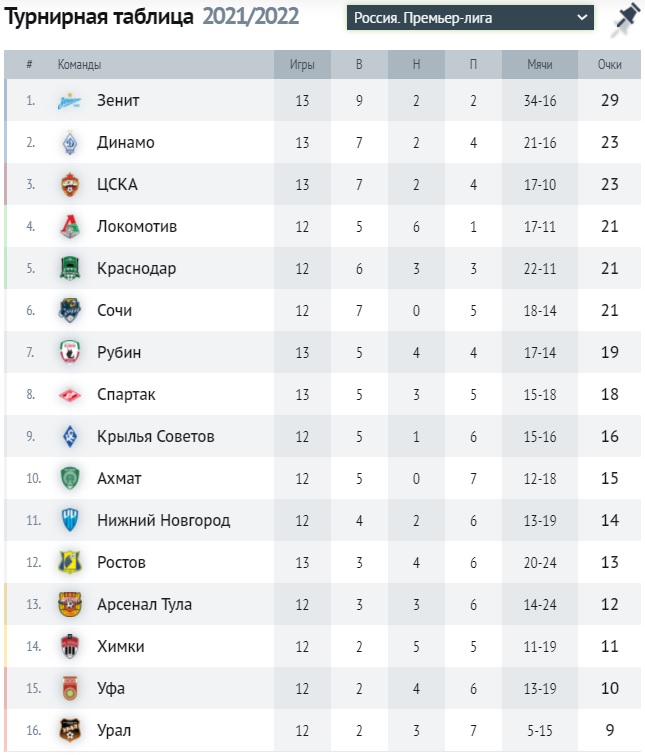
Task: Click the Арсенал Тула club crest
Action: coord(69,605)
